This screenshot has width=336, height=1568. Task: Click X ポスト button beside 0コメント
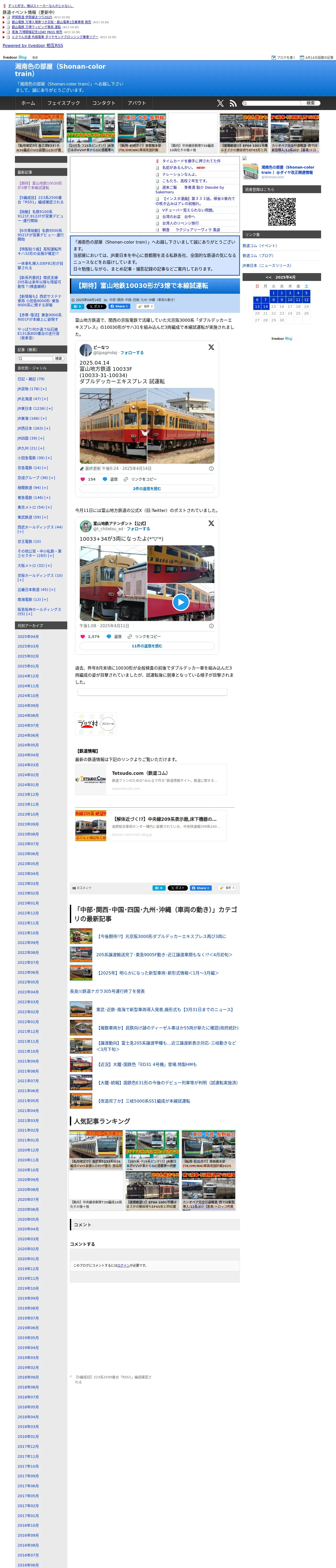pyautogui.click(x=177, y=888)
